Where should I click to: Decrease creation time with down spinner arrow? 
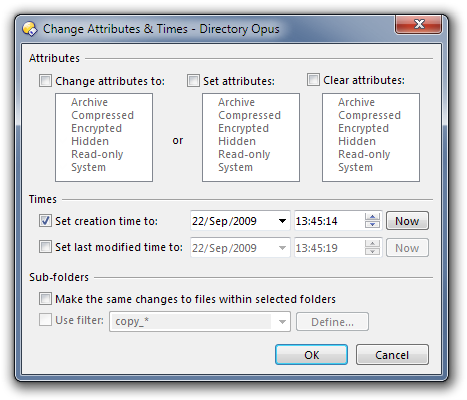[372, 224]
